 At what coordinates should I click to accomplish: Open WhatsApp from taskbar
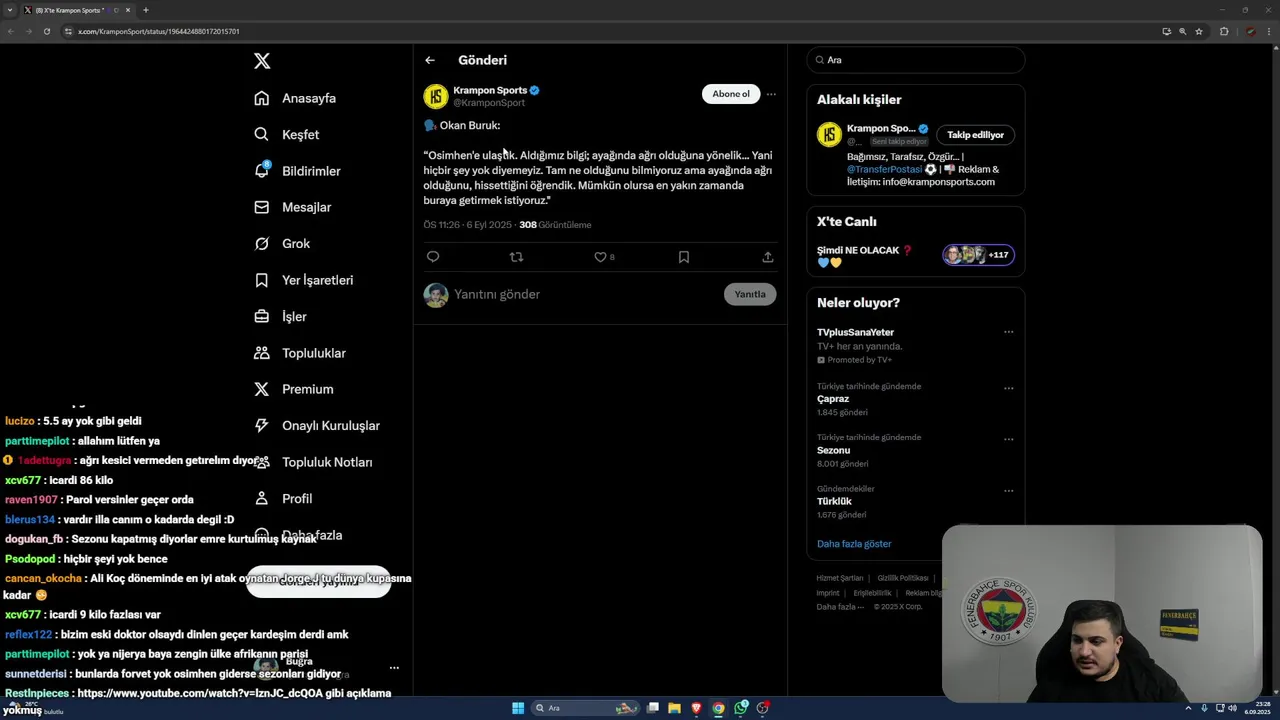(x=741, y=708)
